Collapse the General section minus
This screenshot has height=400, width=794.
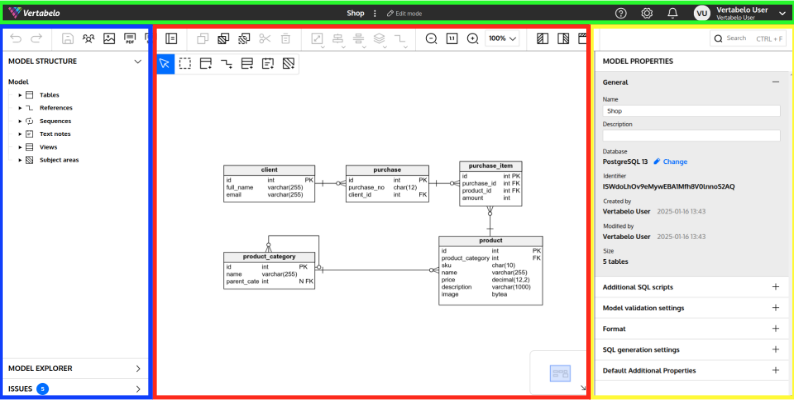775,82
